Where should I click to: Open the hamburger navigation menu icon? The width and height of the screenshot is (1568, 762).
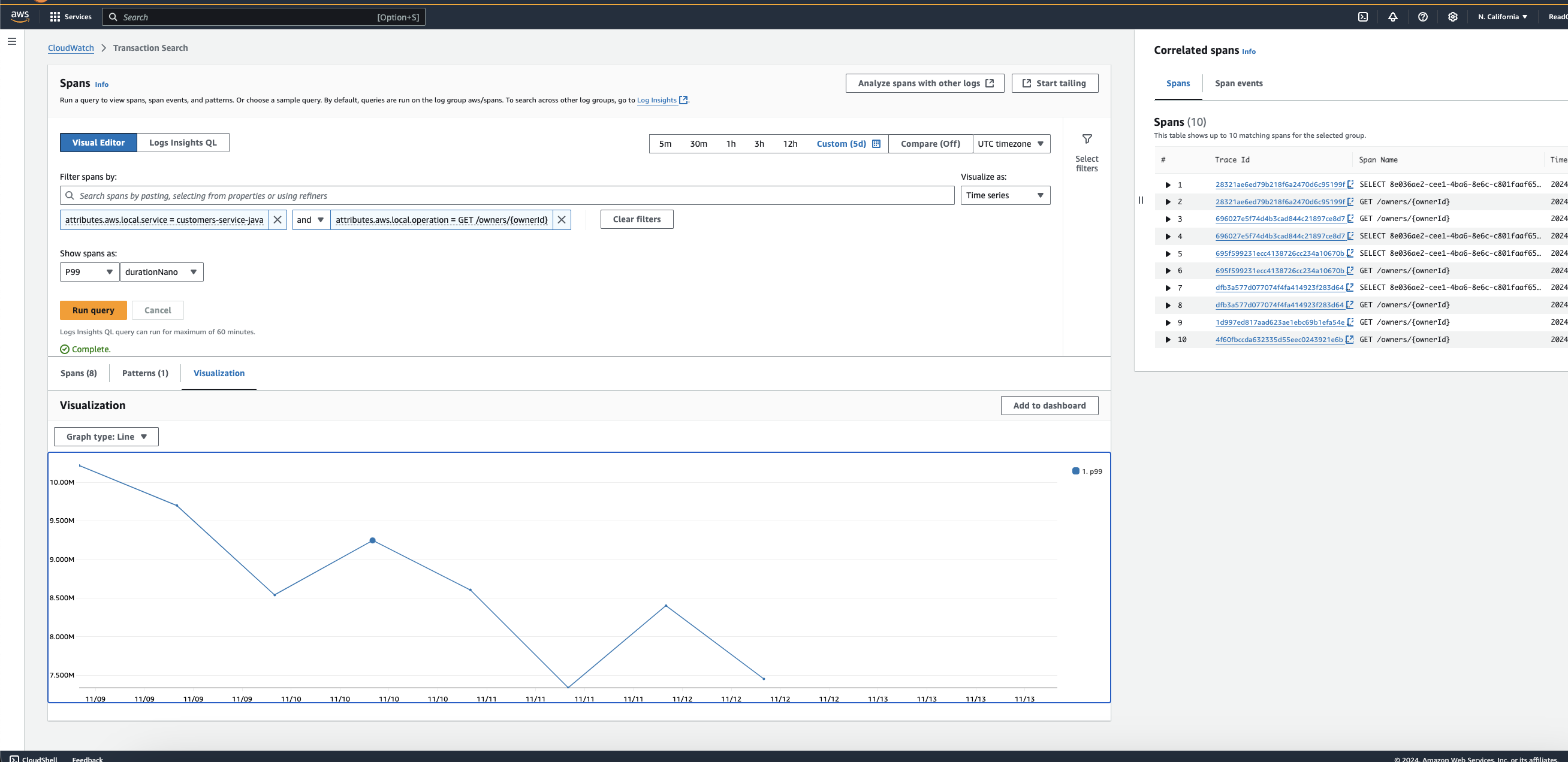pos(11,41)
